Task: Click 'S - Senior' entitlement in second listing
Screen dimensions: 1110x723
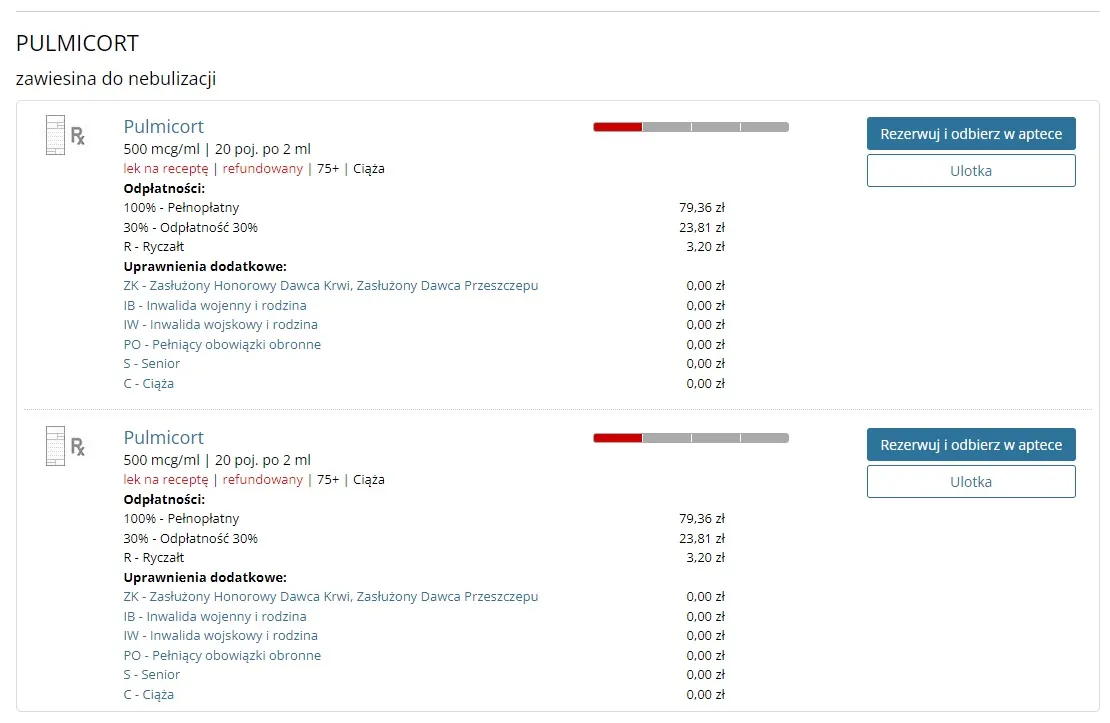Action: [152, 675]
